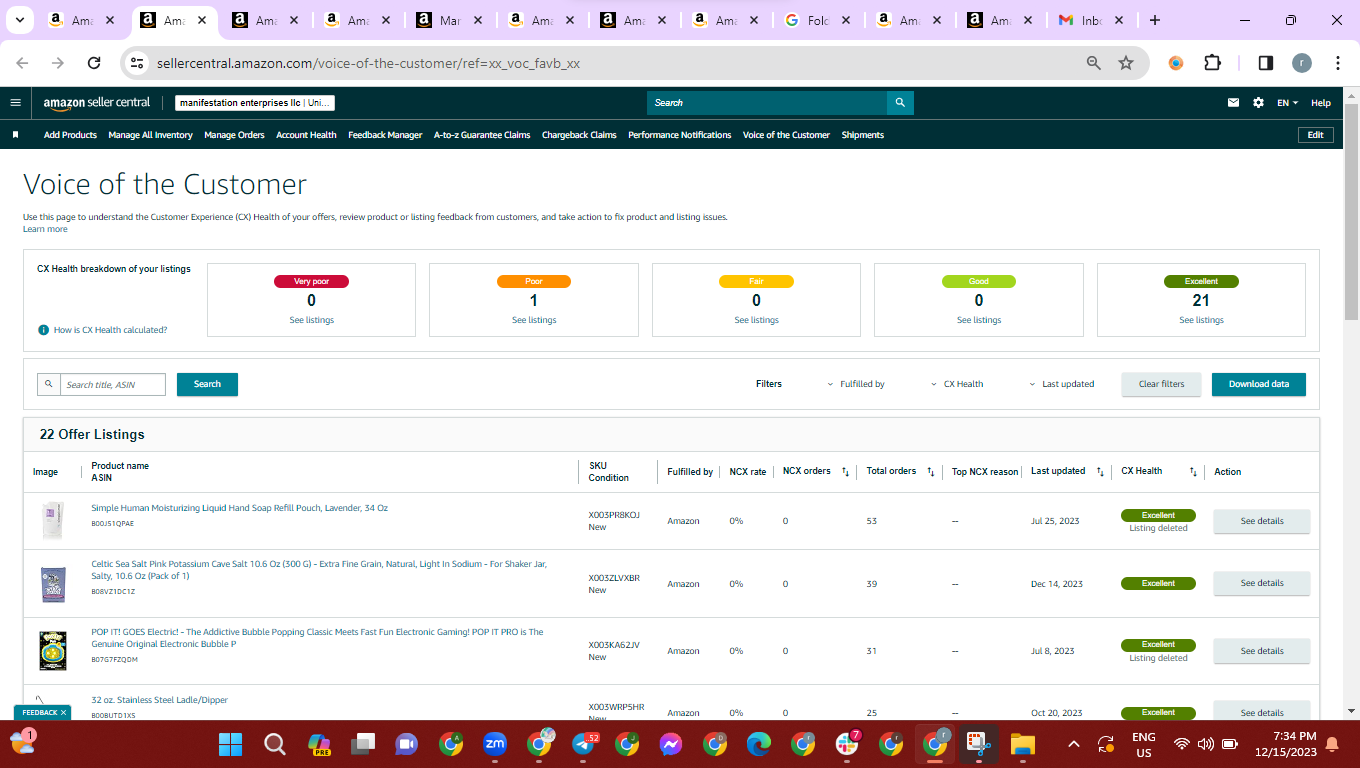Image resolution: width=1360 pixels, height=768 pixels.
Task: Open the Chrome three-dot menu
Action: click(x=1338, y=63)
